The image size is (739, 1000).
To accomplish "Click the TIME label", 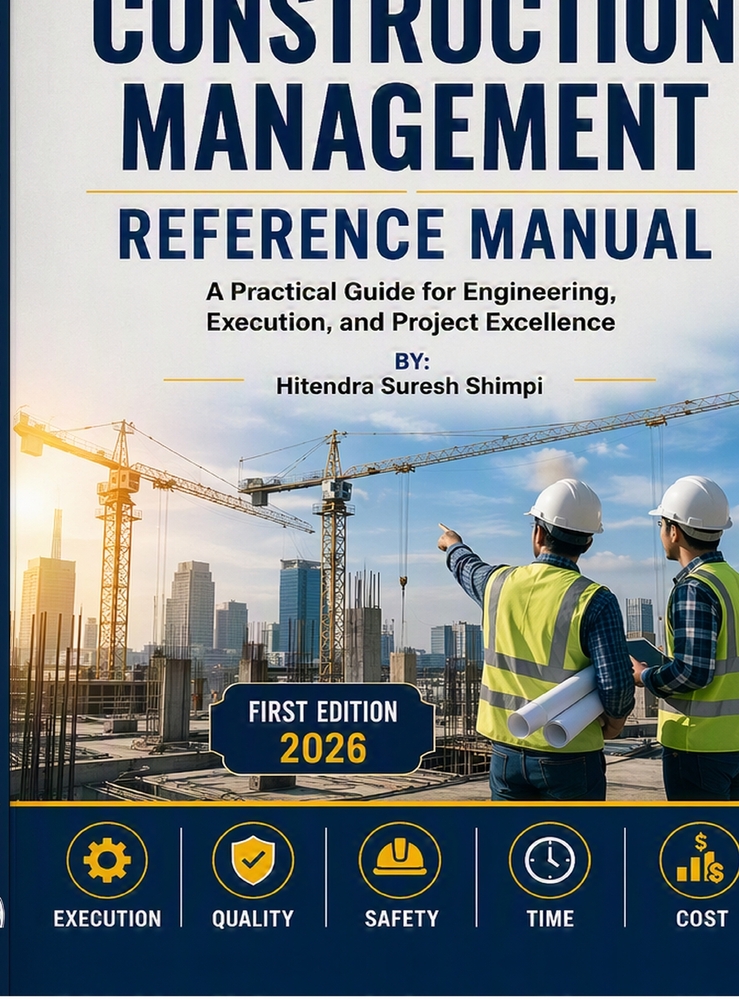I will point(550,918).
